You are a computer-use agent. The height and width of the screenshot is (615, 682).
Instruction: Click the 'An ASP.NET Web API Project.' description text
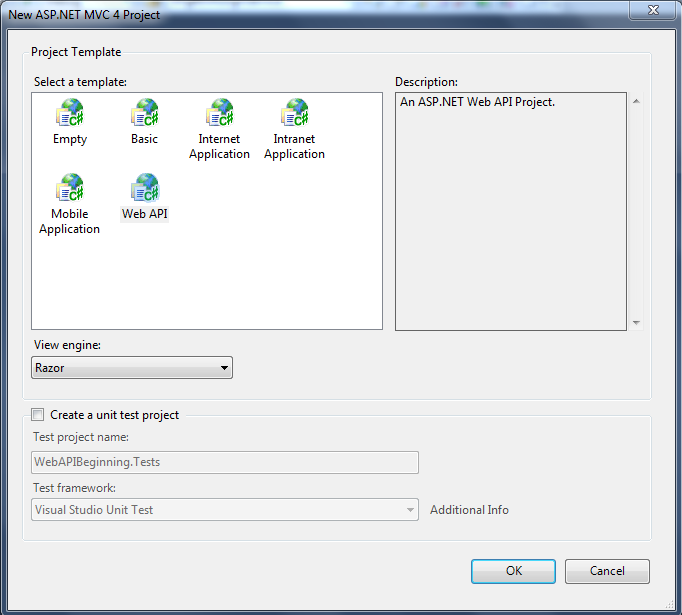pyautogui.click(x=477, y=102)
